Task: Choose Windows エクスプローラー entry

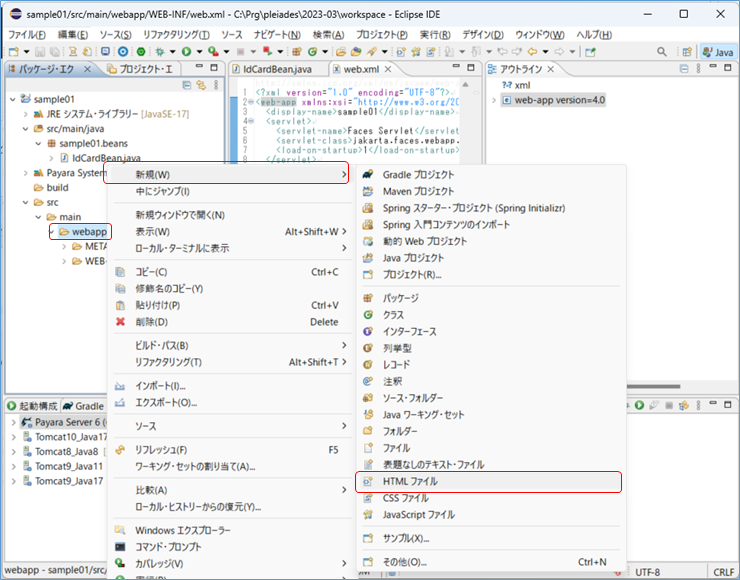Action: click(x=231, y=530)
